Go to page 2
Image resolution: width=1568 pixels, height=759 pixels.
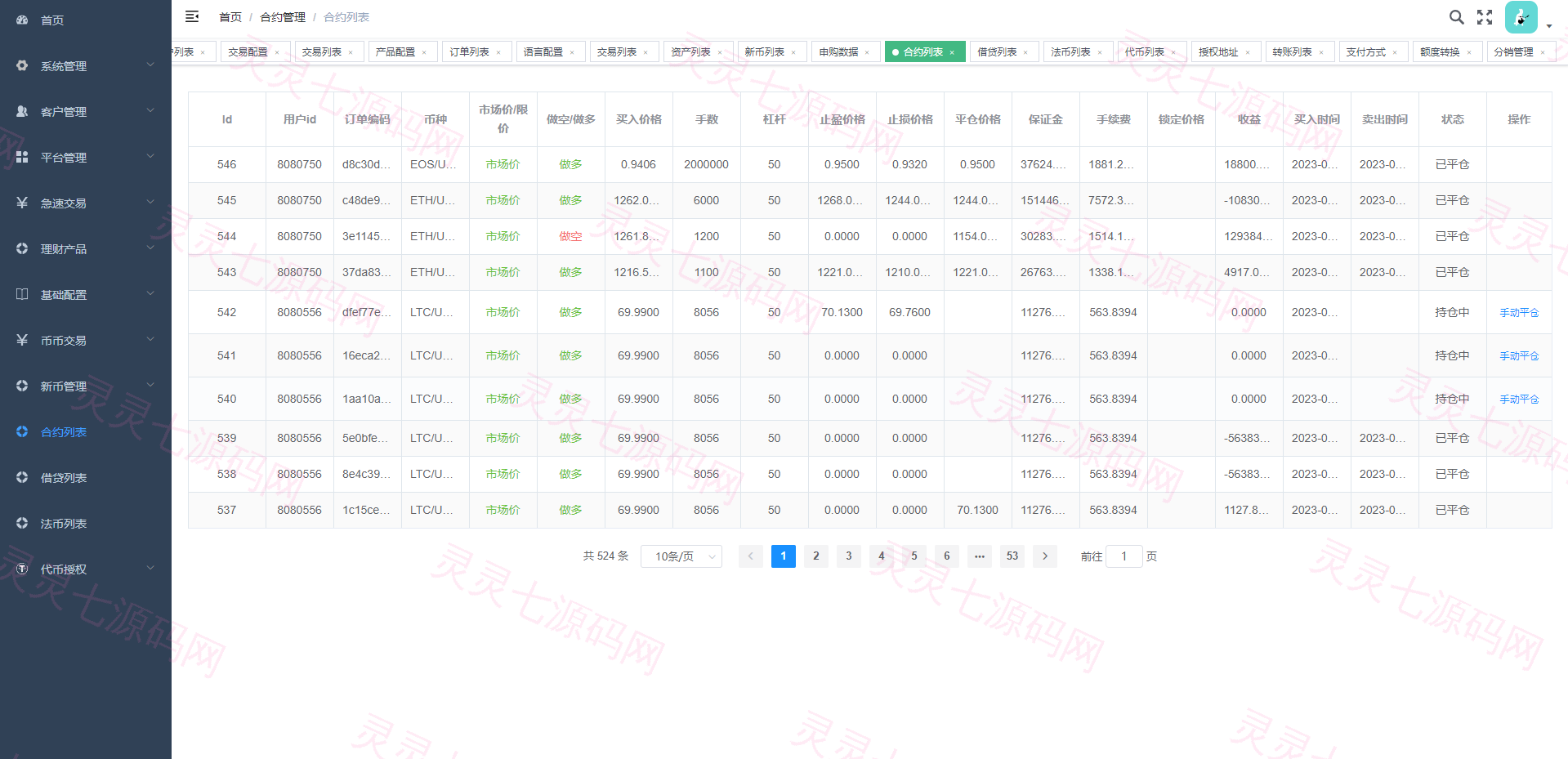point(816,556)
